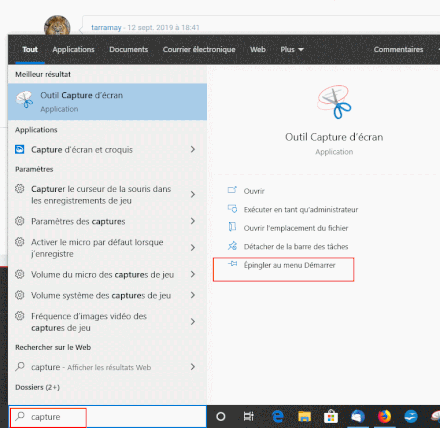Image resolution: width=440 pixels, height=428 pixels.
Task: Switch to Courrier électronique tab
Action: (x=199, y=49)
